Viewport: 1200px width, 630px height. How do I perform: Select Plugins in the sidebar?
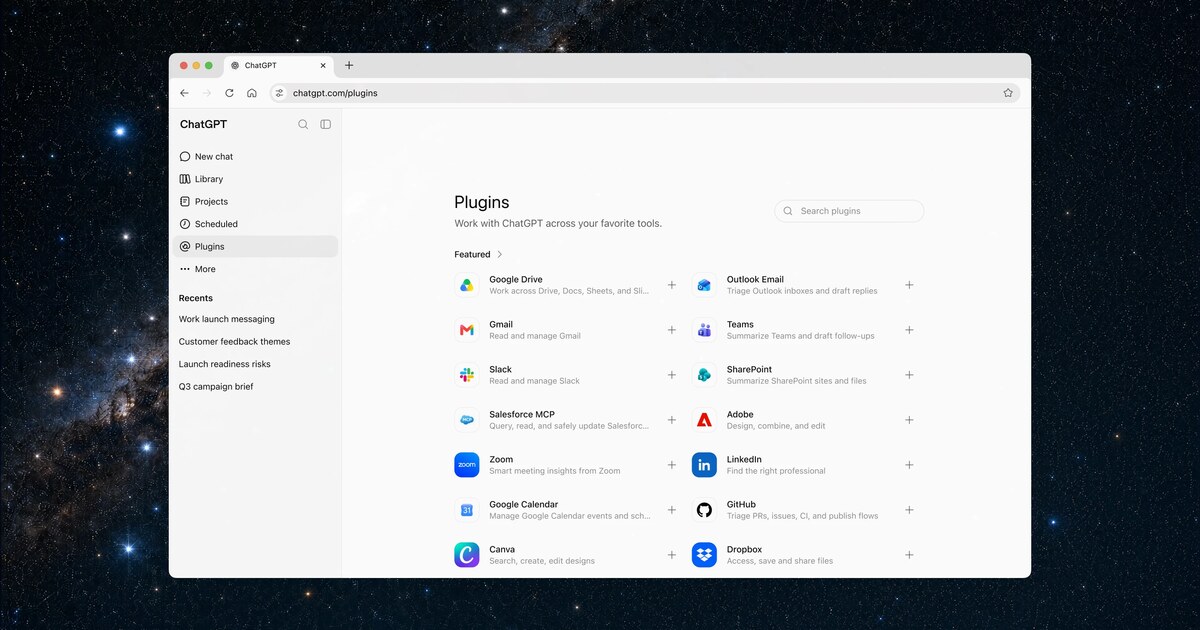[255, 247]
